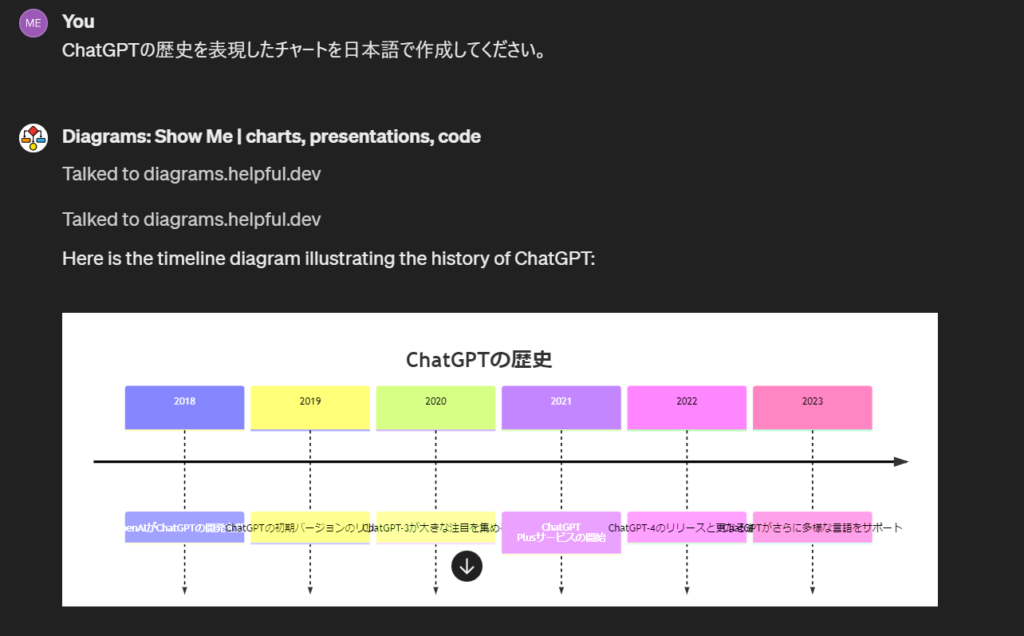Click the 2023 pink year box
Viewport: 1024px width, 636px height.
tap(812, 407)
